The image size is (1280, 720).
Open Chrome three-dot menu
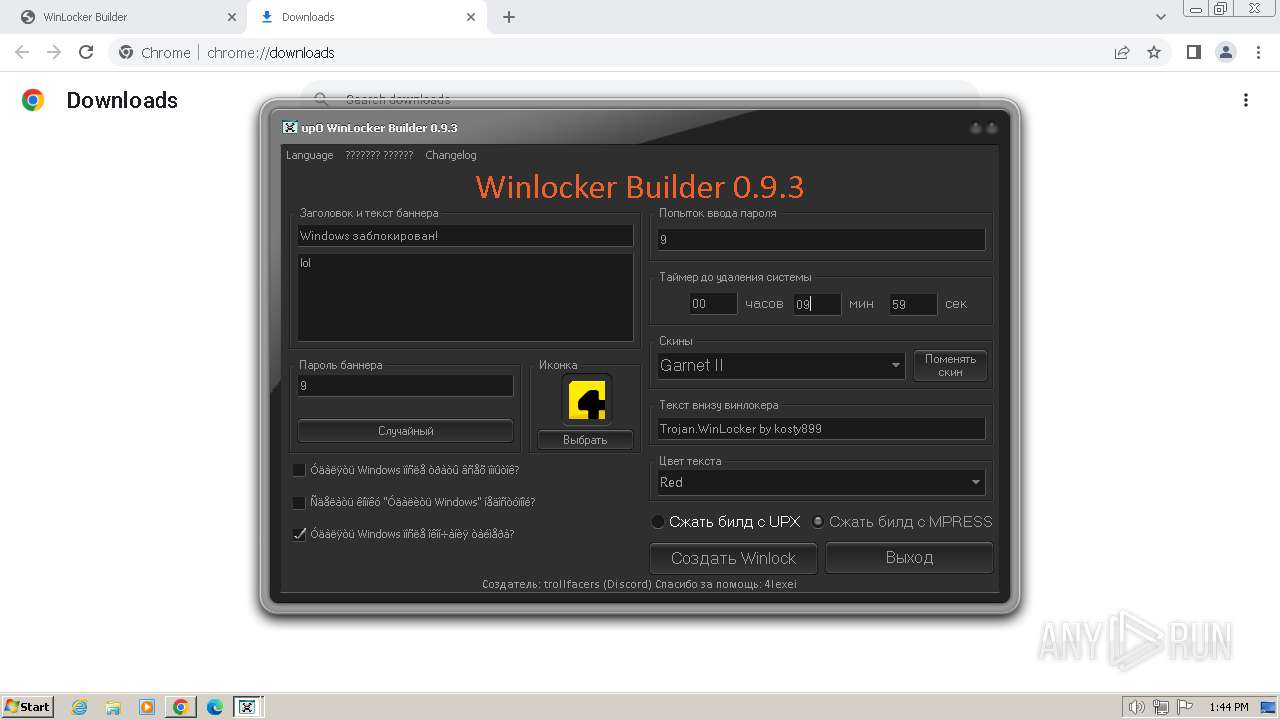pos(1257,52)
